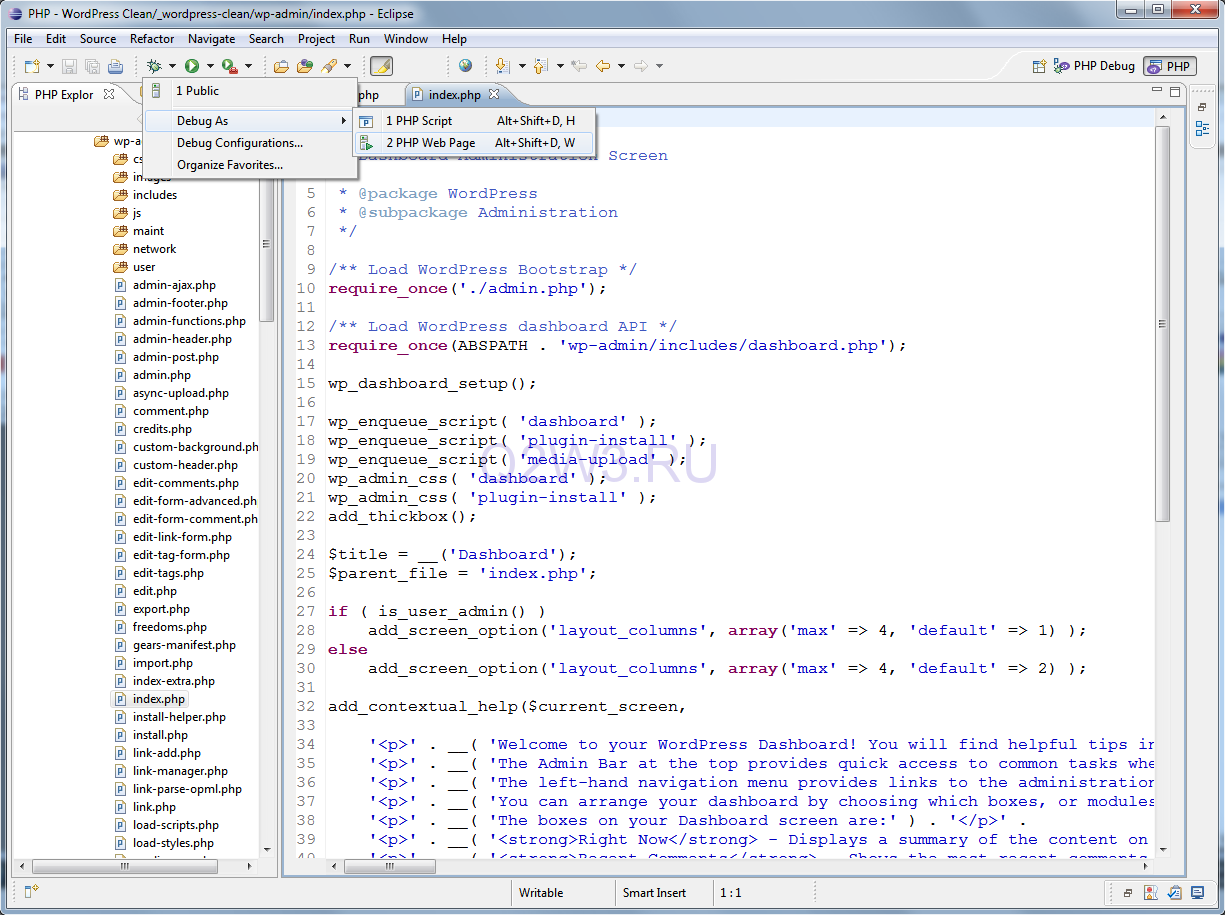The image size is (1225, 915).
Task: Click the Next Annotation arrow icon
Action: [502, 67]
